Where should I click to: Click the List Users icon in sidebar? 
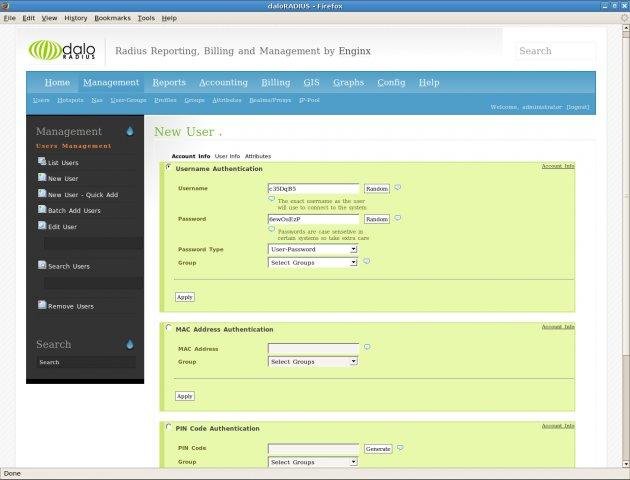(42, 161)
